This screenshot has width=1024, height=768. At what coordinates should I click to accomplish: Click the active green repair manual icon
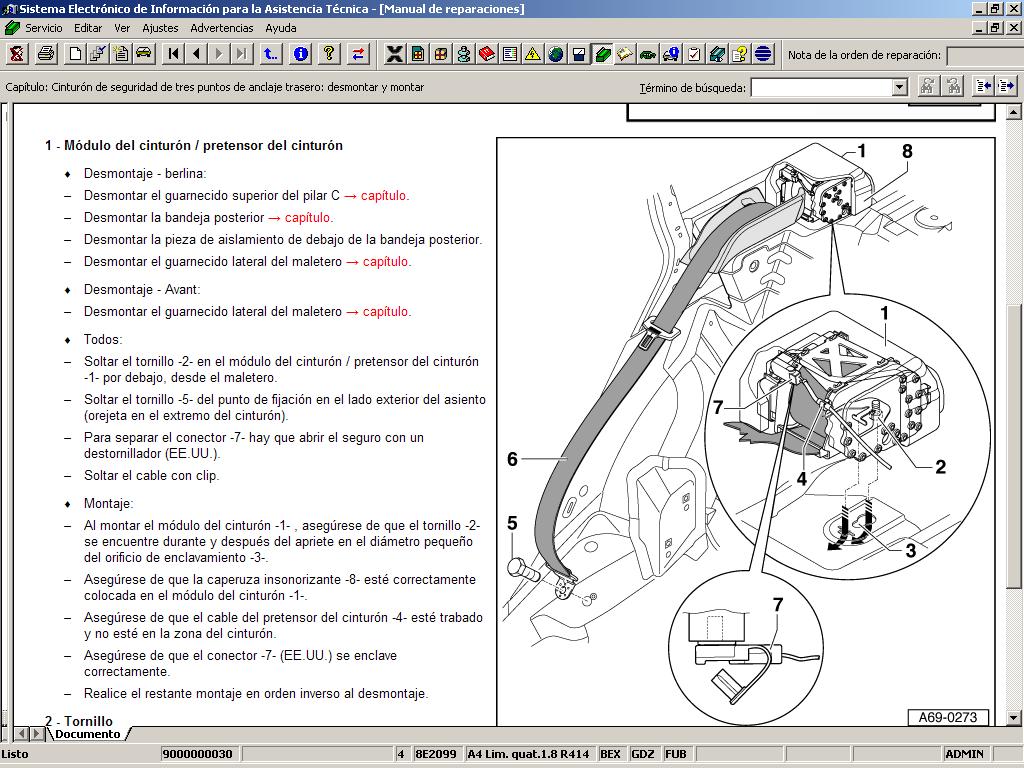602,54
